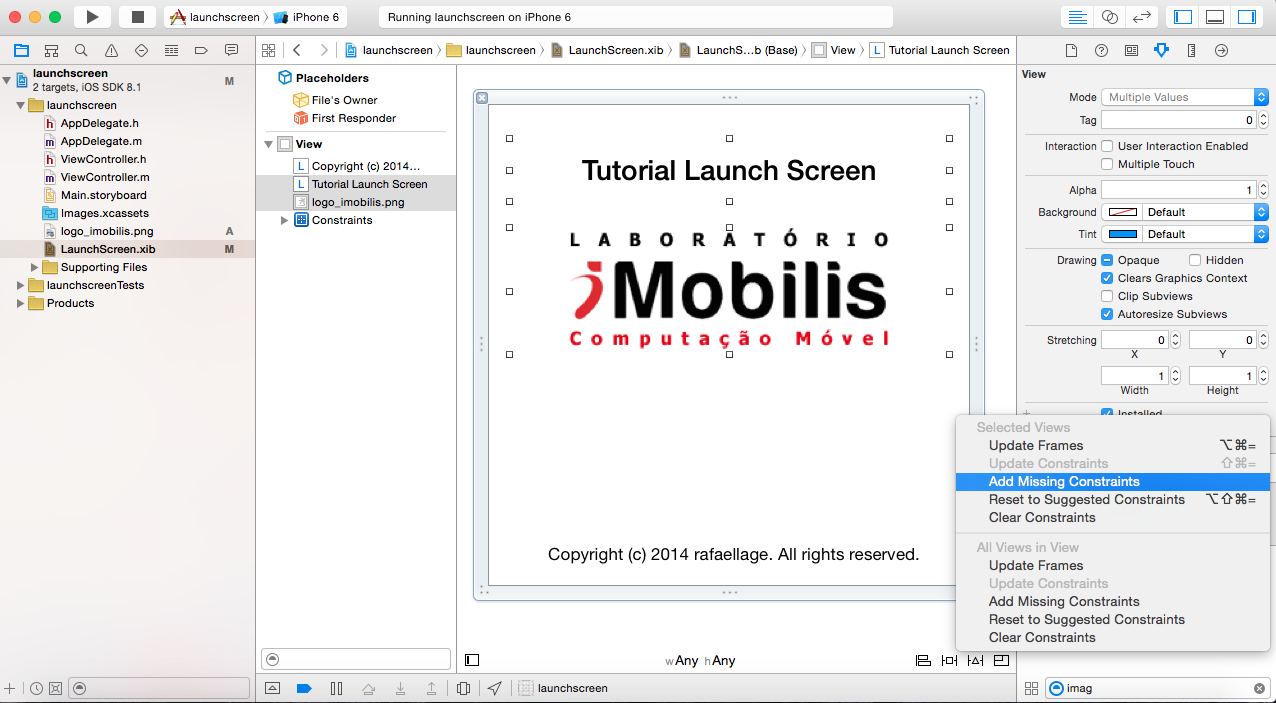Click the Debug View Hierarchy button
Viewport: 1276px width, 703px height.
pos(463,688)
